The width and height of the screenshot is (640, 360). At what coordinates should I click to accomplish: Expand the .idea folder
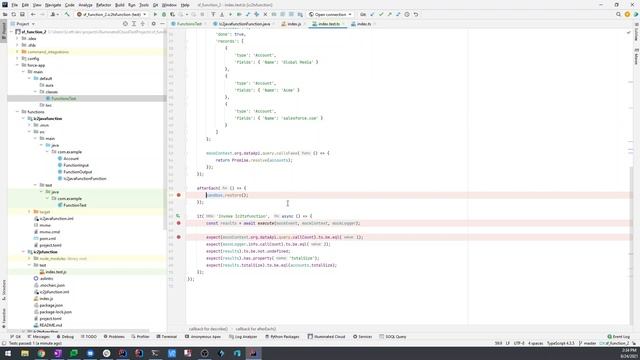(x=17, y=38)
